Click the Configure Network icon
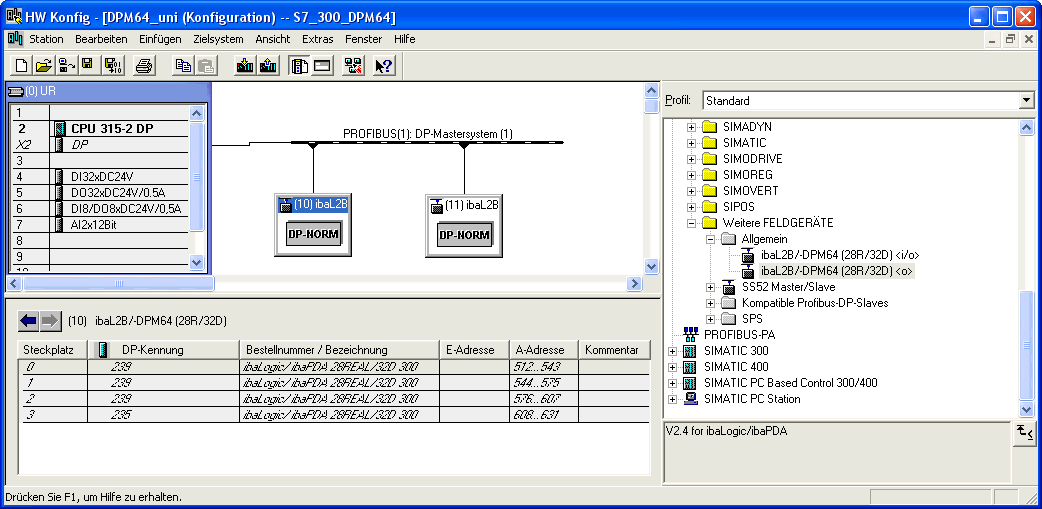This screenshot has width=1042, height=509. [353, 66]
